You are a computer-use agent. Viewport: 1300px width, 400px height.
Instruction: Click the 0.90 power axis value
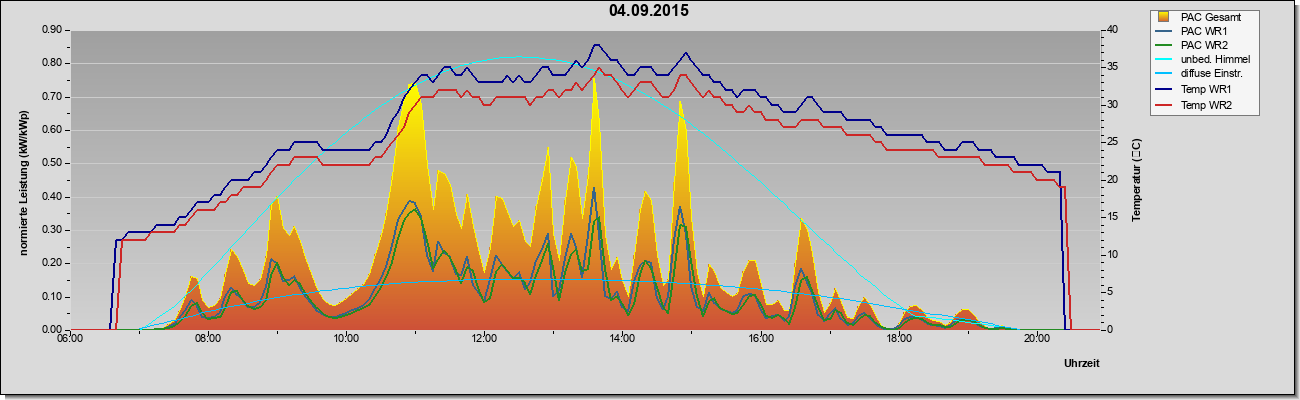pos(53,30)
